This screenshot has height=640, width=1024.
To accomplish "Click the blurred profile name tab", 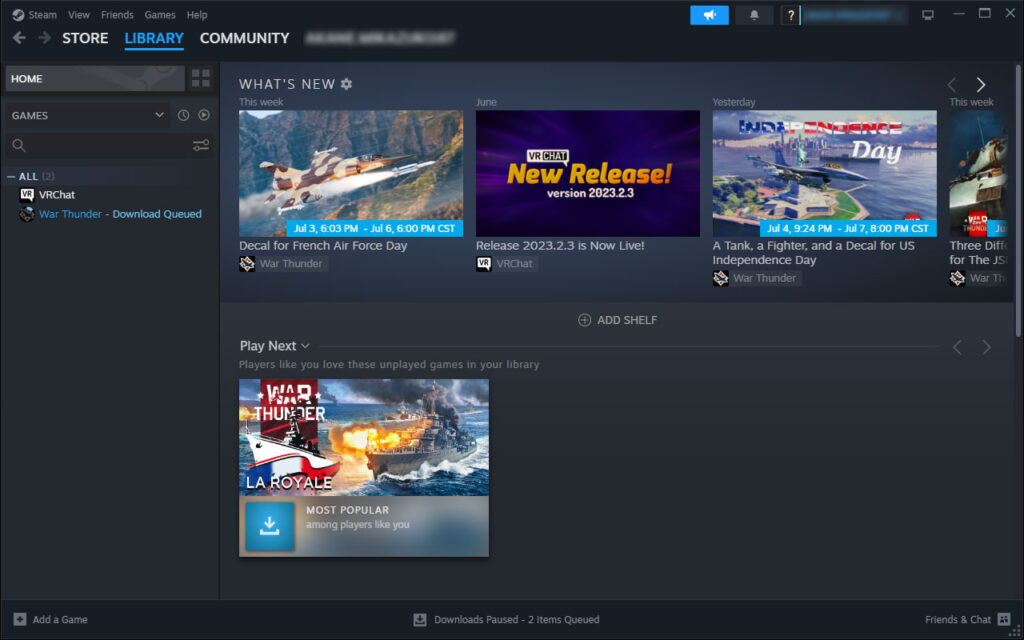I will pos(380,38).
